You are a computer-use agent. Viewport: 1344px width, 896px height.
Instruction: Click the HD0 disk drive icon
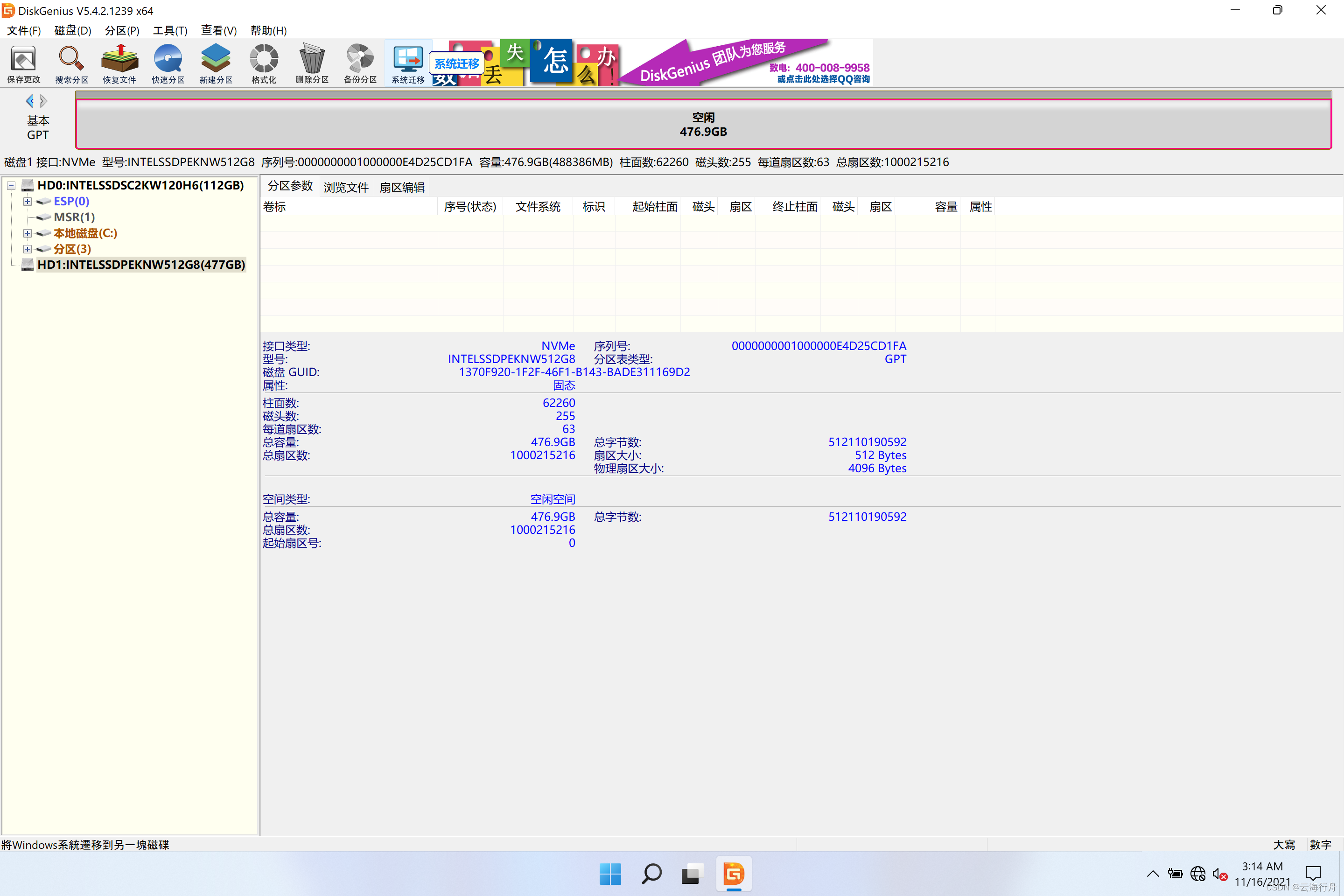28,185
